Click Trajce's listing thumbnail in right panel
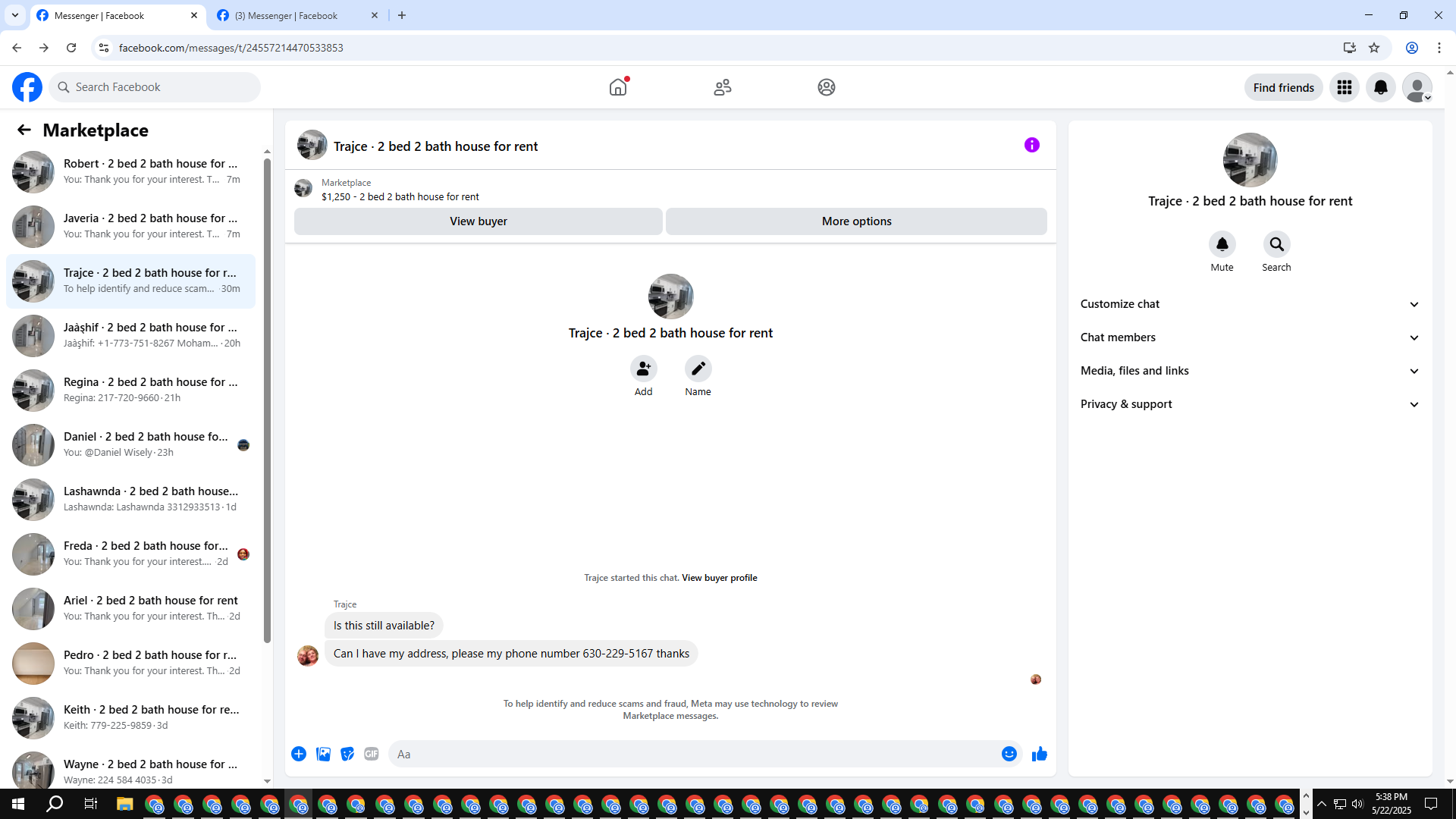 pyautogui.click(x=1250, y=160)
